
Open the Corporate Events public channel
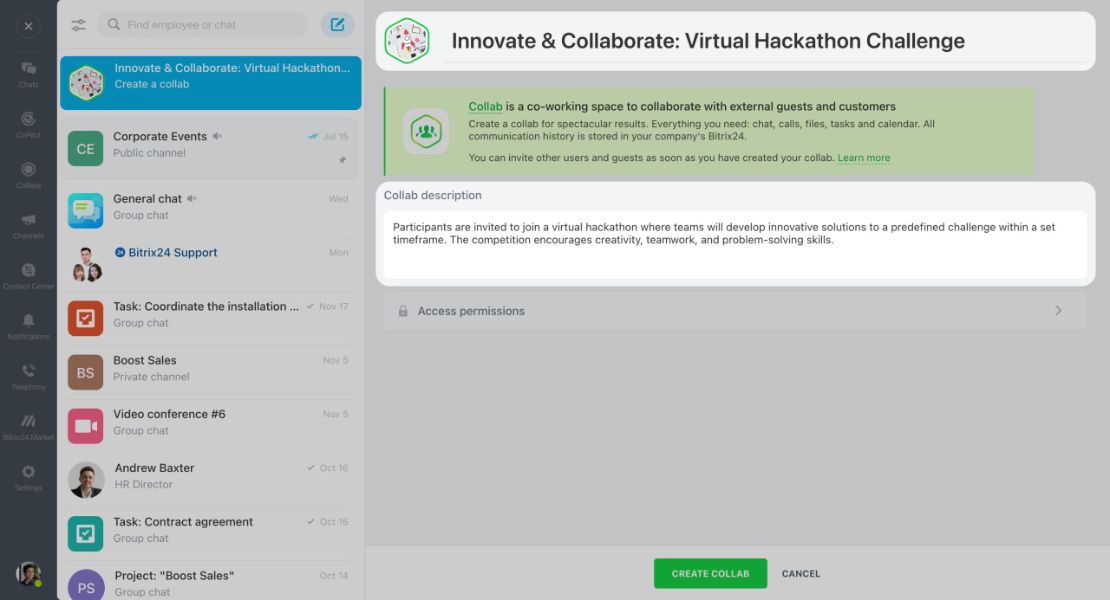[210, 148]
